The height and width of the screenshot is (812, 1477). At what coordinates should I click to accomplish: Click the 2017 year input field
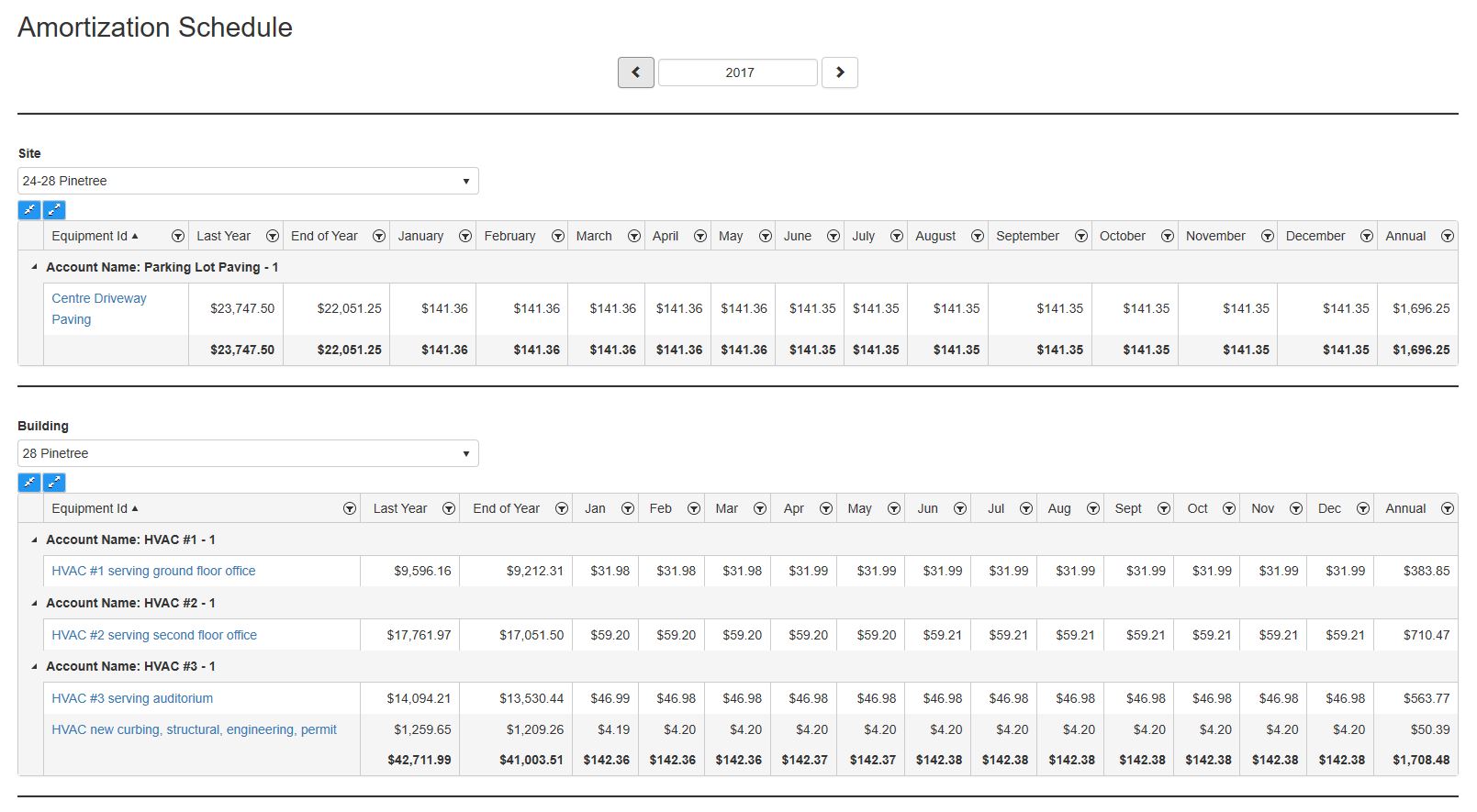(738, 72)
